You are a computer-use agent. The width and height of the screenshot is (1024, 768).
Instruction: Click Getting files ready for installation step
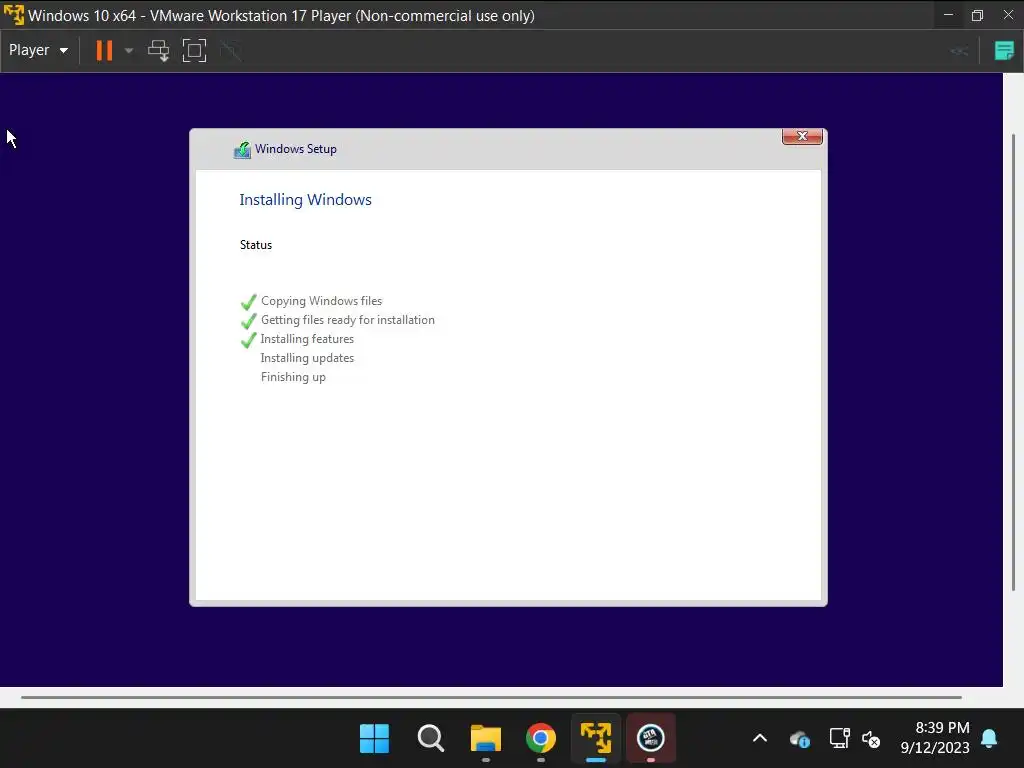pyautogui.click(x=347, y=320)
